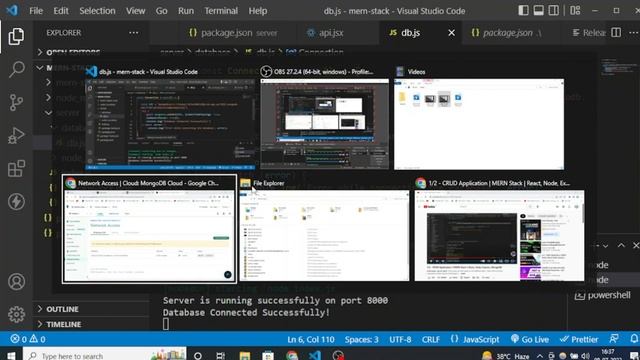Open the customize layout icon
Screen dimensions: 640x360
[x=575, y=11]
